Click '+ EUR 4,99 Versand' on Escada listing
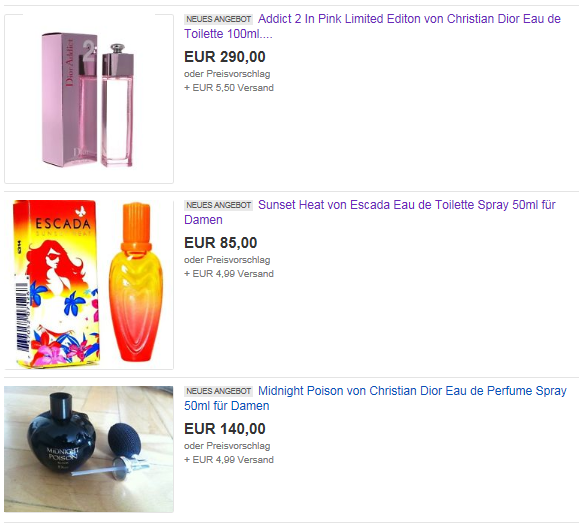 [229, 274]
